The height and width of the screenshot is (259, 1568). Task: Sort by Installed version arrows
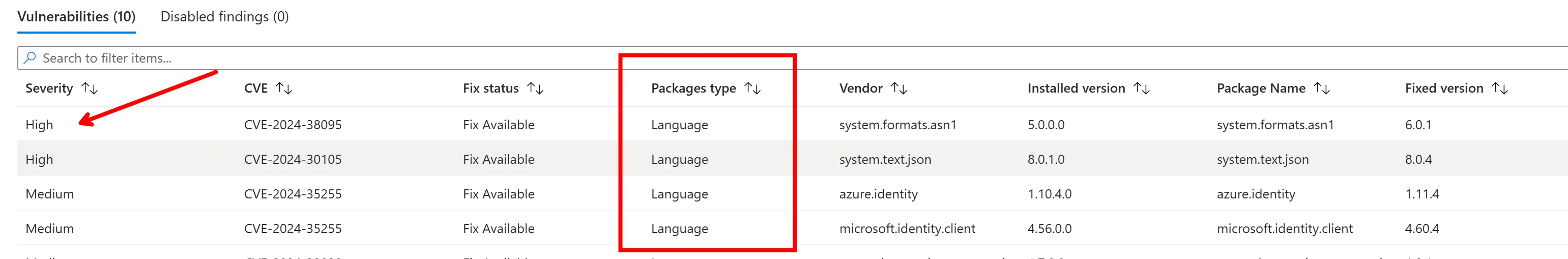point(1141,89)
